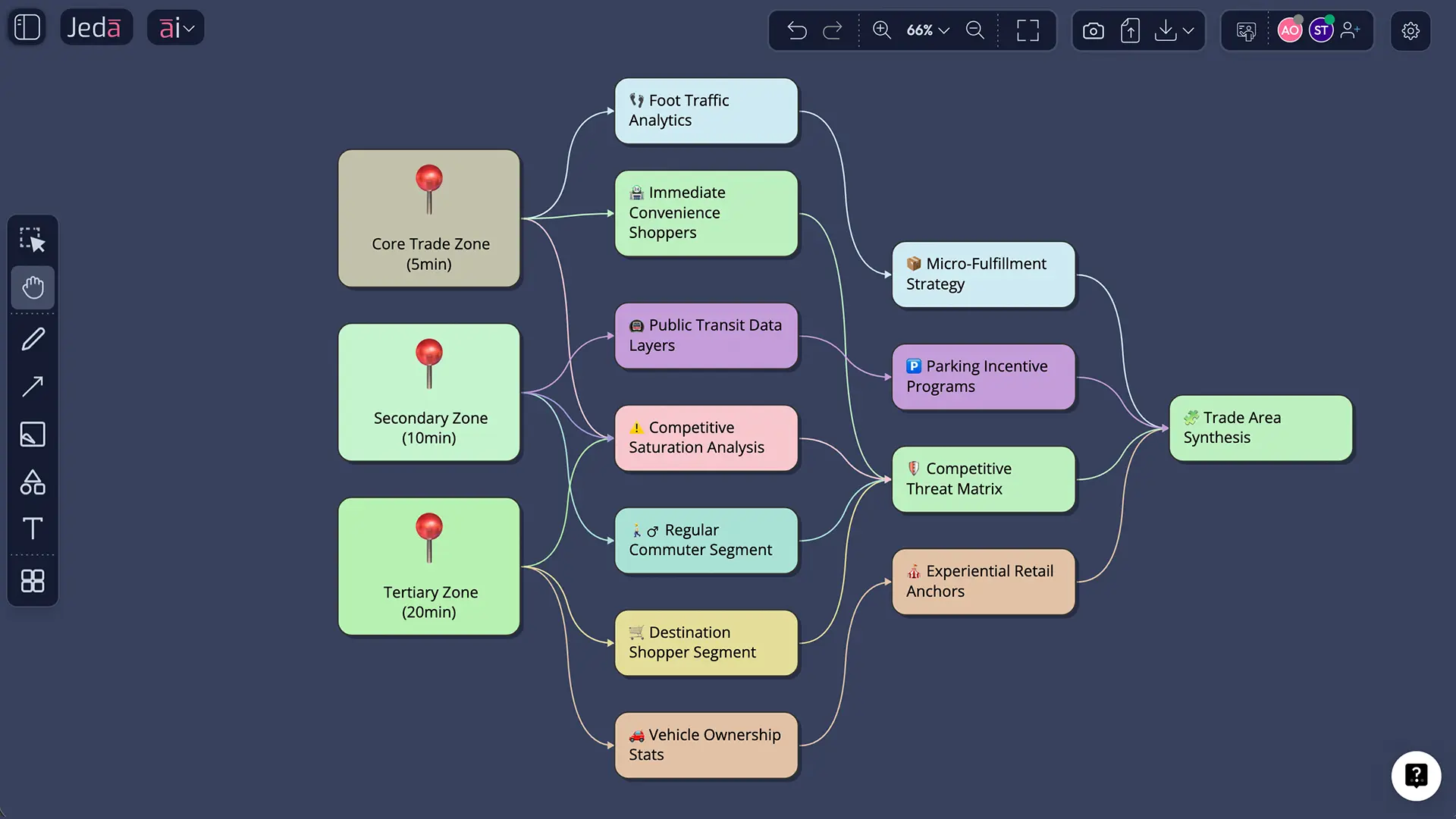
Task: Select the pen drawing tool
Action: [x=33, y=339]
